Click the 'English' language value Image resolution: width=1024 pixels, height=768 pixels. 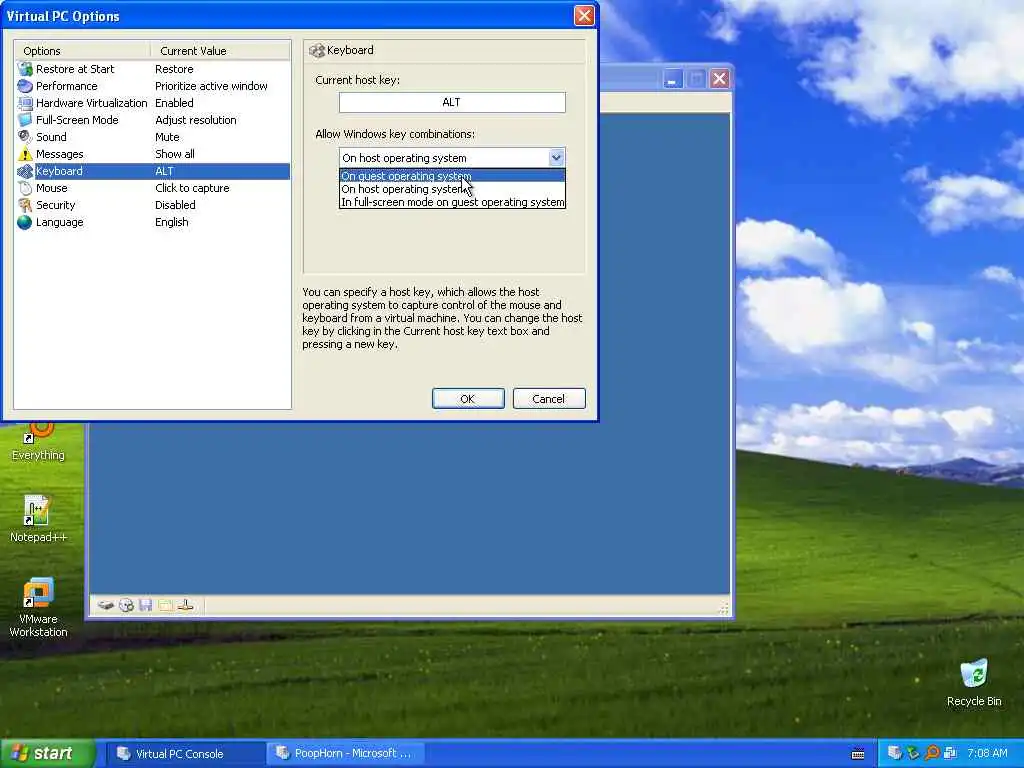click(x=171, y=222)
